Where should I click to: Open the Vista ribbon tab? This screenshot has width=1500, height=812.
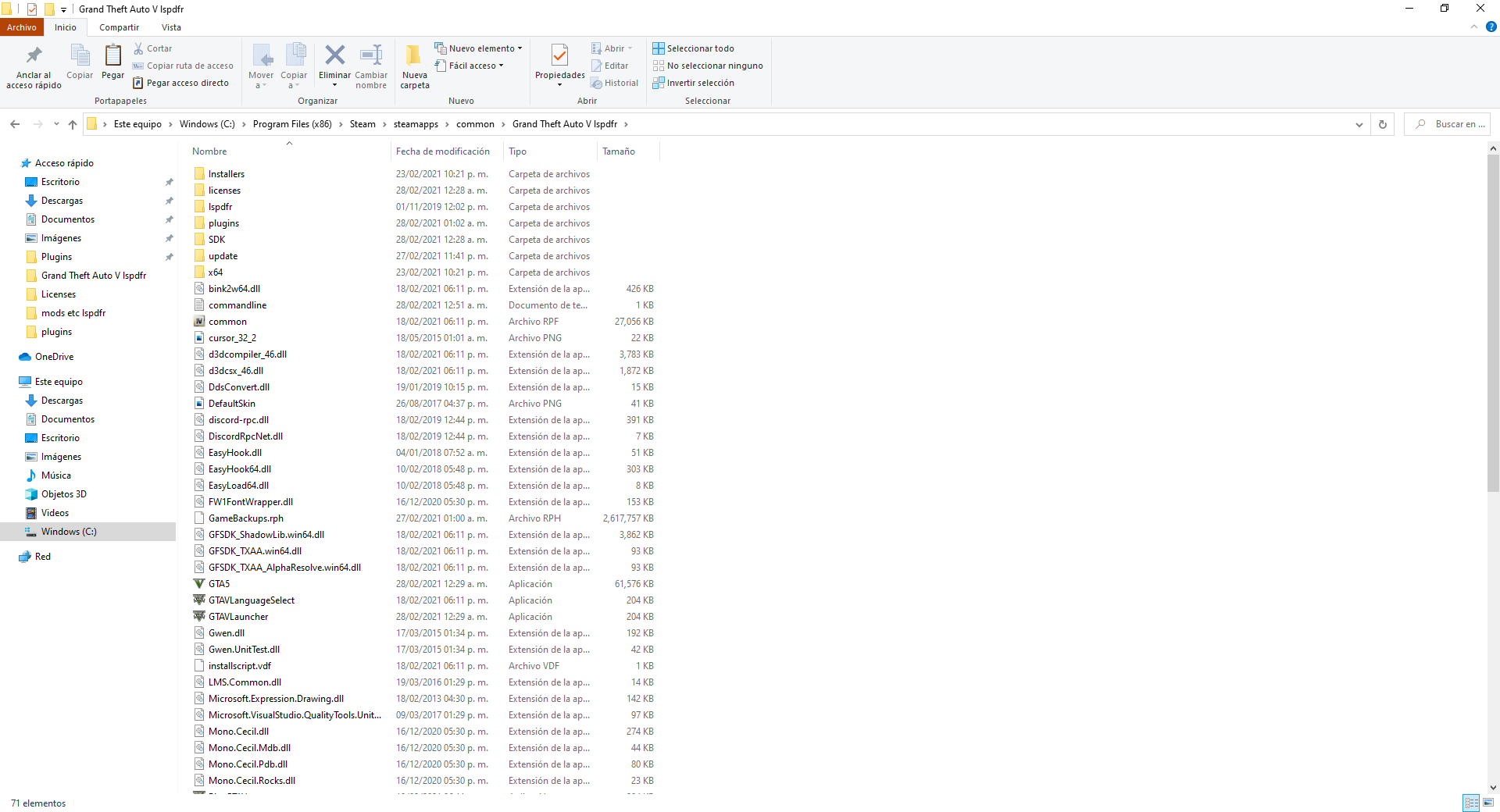click(171, 27)
